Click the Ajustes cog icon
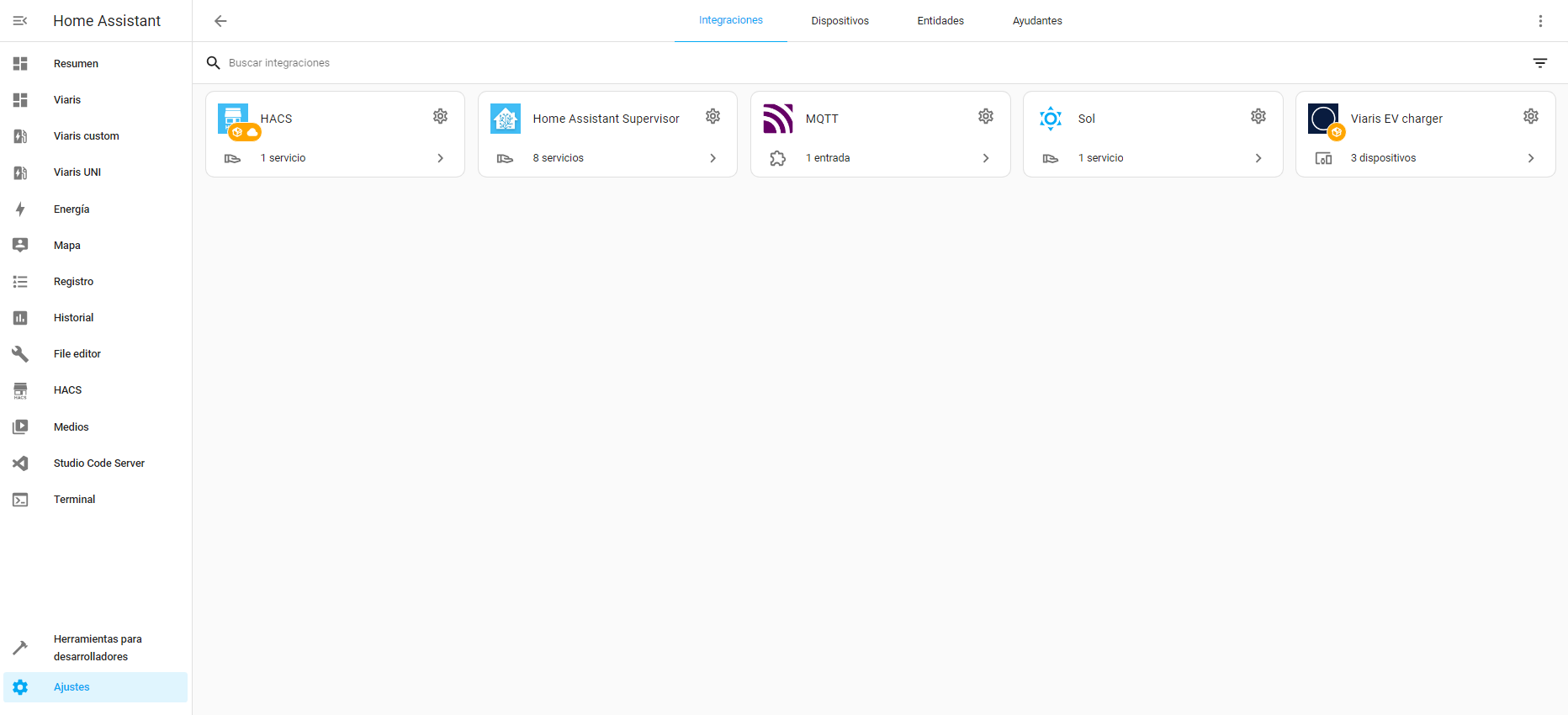This screenshot has height=715, width=1568. [x=20, y=687]
